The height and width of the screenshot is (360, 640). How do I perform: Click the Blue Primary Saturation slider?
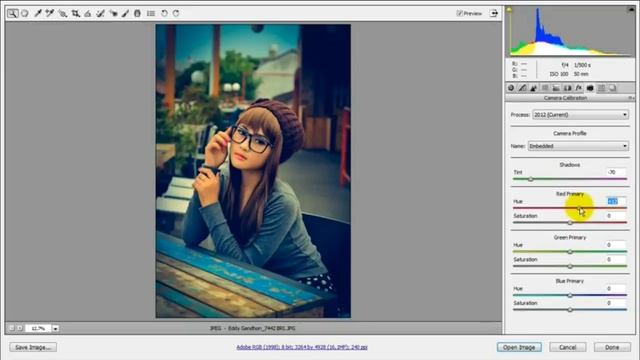(570, 309)
